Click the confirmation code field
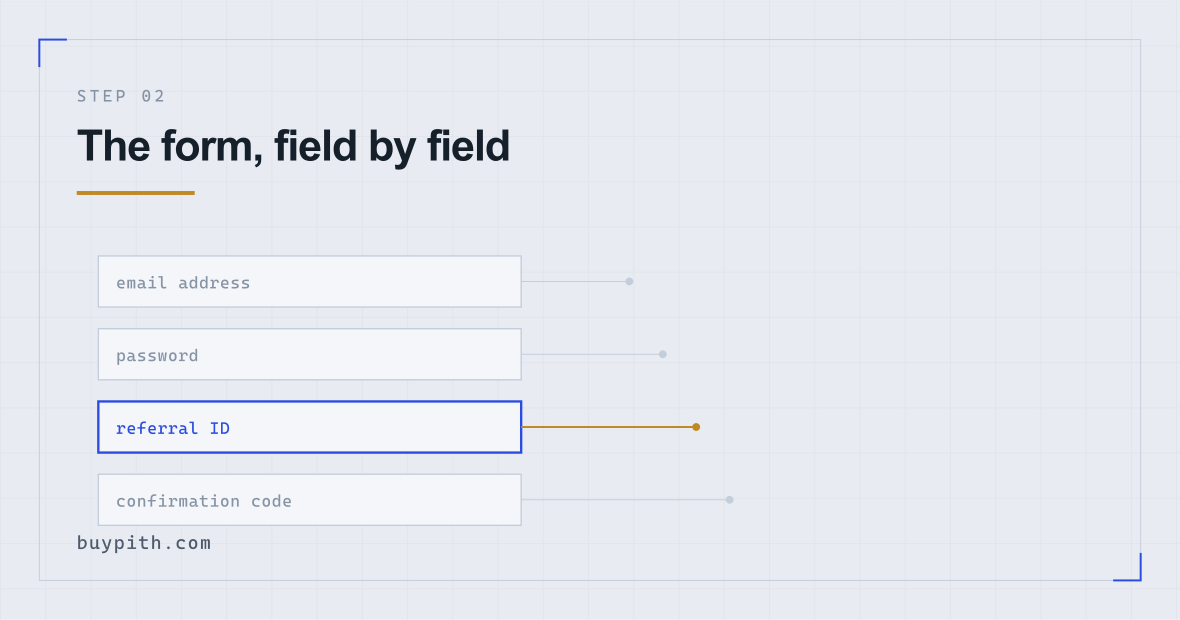The width and height of the screenshot is (1180, 620). tap(309, 500)
